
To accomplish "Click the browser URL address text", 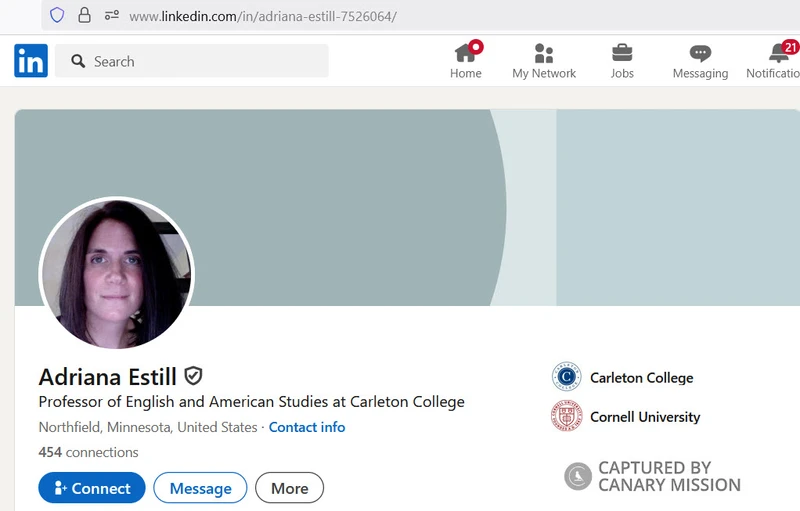I will click(x=263, y=16).
